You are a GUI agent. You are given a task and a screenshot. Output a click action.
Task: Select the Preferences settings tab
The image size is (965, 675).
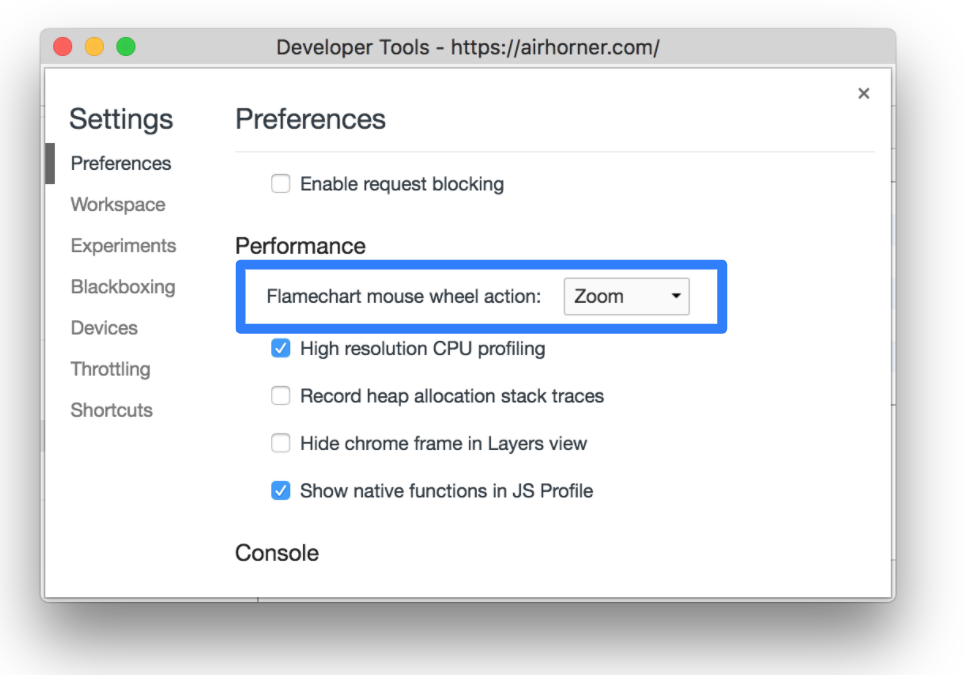point(121,164)
